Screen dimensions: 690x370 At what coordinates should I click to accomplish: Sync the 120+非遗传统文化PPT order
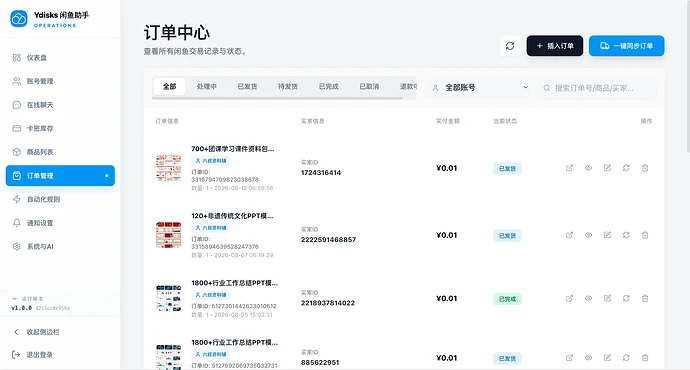tap(626, 235)
